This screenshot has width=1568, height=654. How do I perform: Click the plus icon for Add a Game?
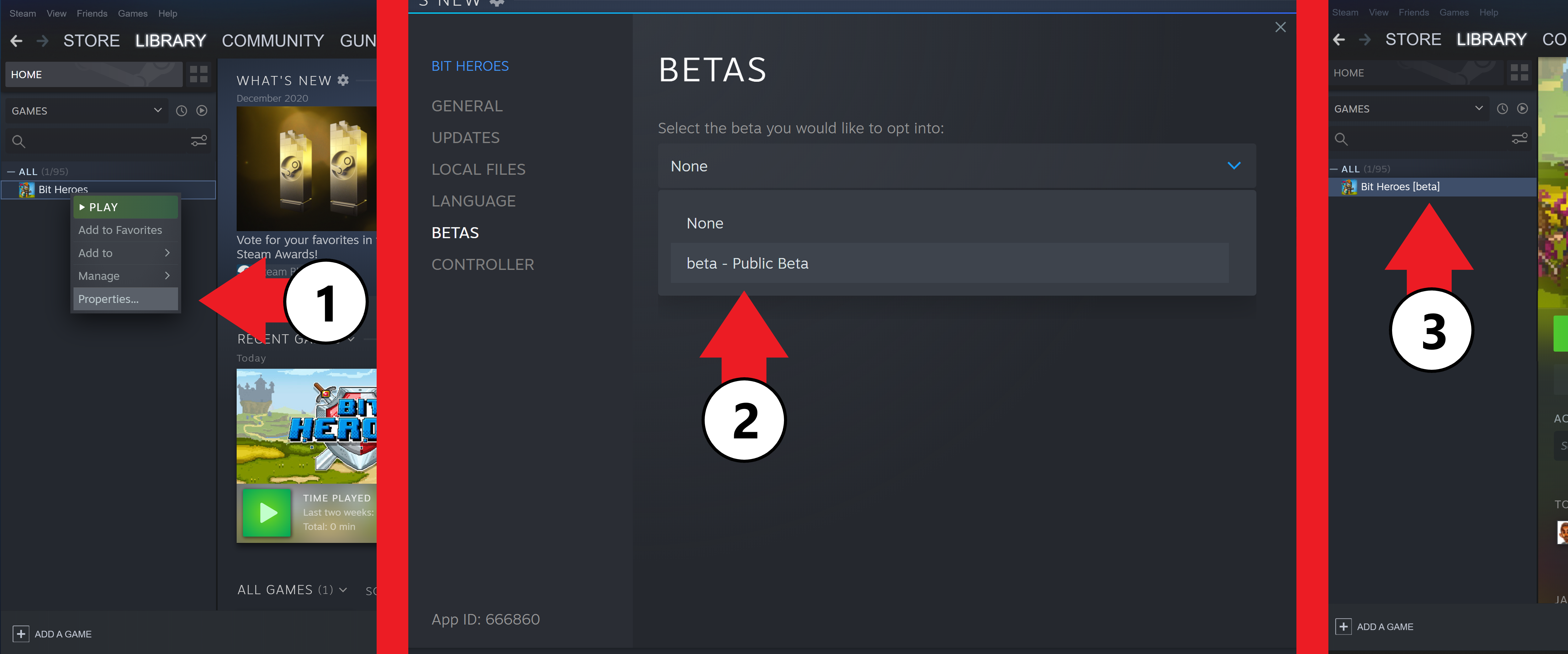pyautogui.click(x=21, y=634)
